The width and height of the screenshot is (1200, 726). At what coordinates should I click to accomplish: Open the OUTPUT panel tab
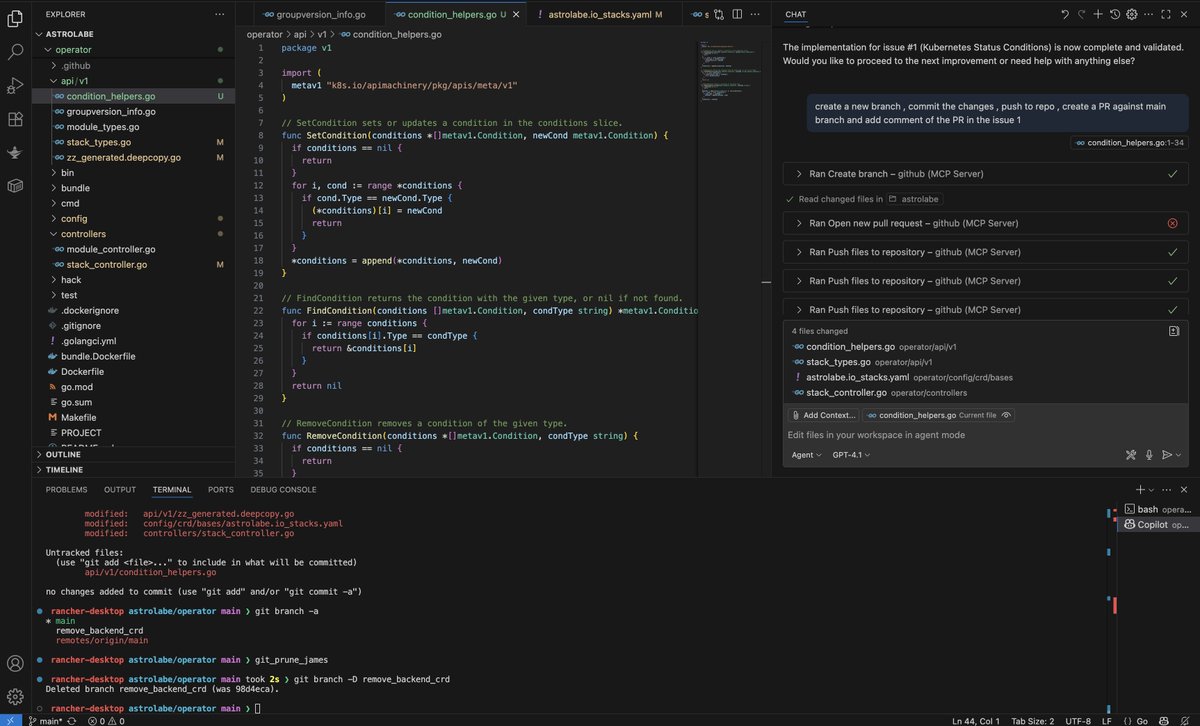coord(120,490)
